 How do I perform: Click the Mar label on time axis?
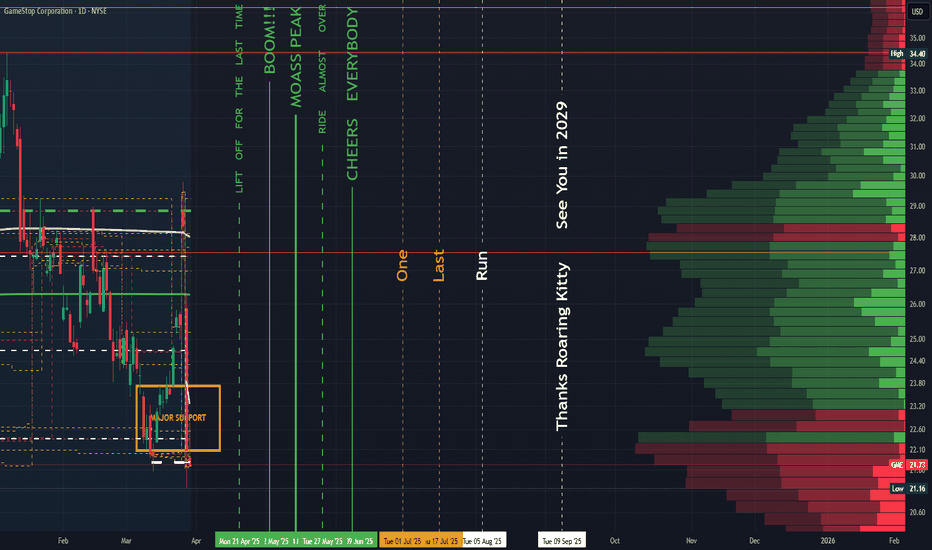tap(126, 540)
